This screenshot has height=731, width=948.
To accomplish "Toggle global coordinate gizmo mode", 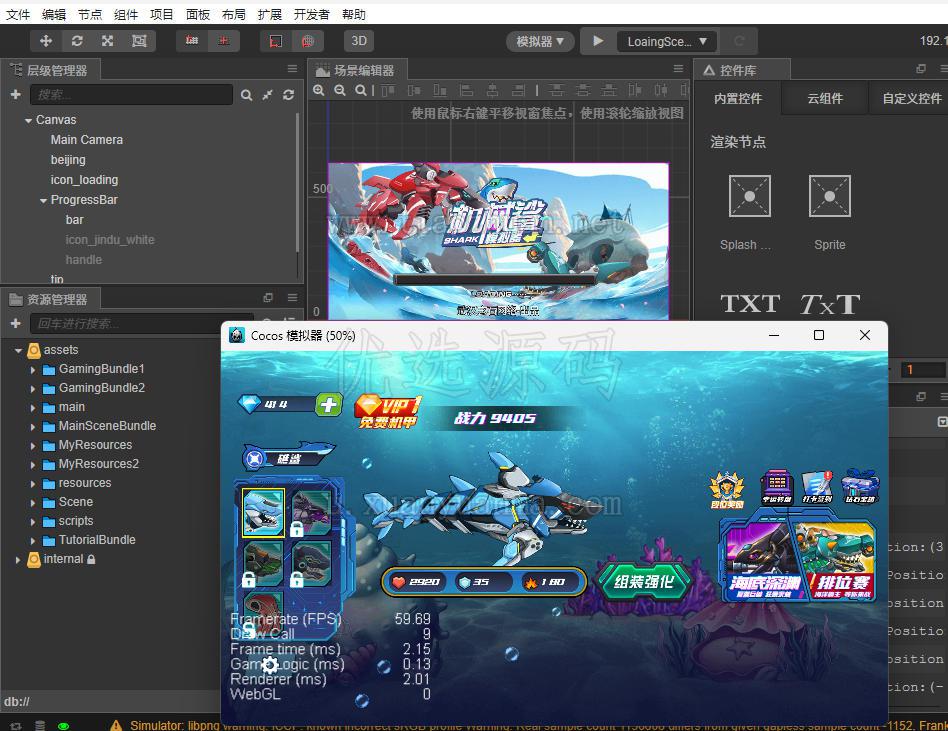I will (308, 41).
